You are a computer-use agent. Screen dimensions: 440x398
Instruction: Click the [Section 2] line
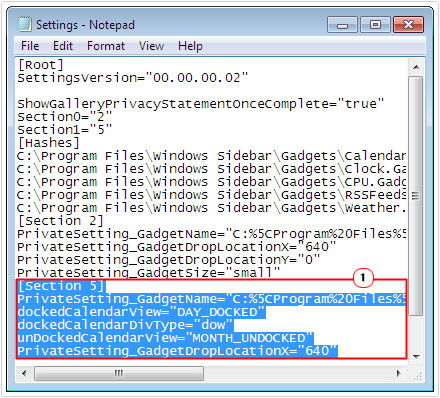tap(60, 221)
